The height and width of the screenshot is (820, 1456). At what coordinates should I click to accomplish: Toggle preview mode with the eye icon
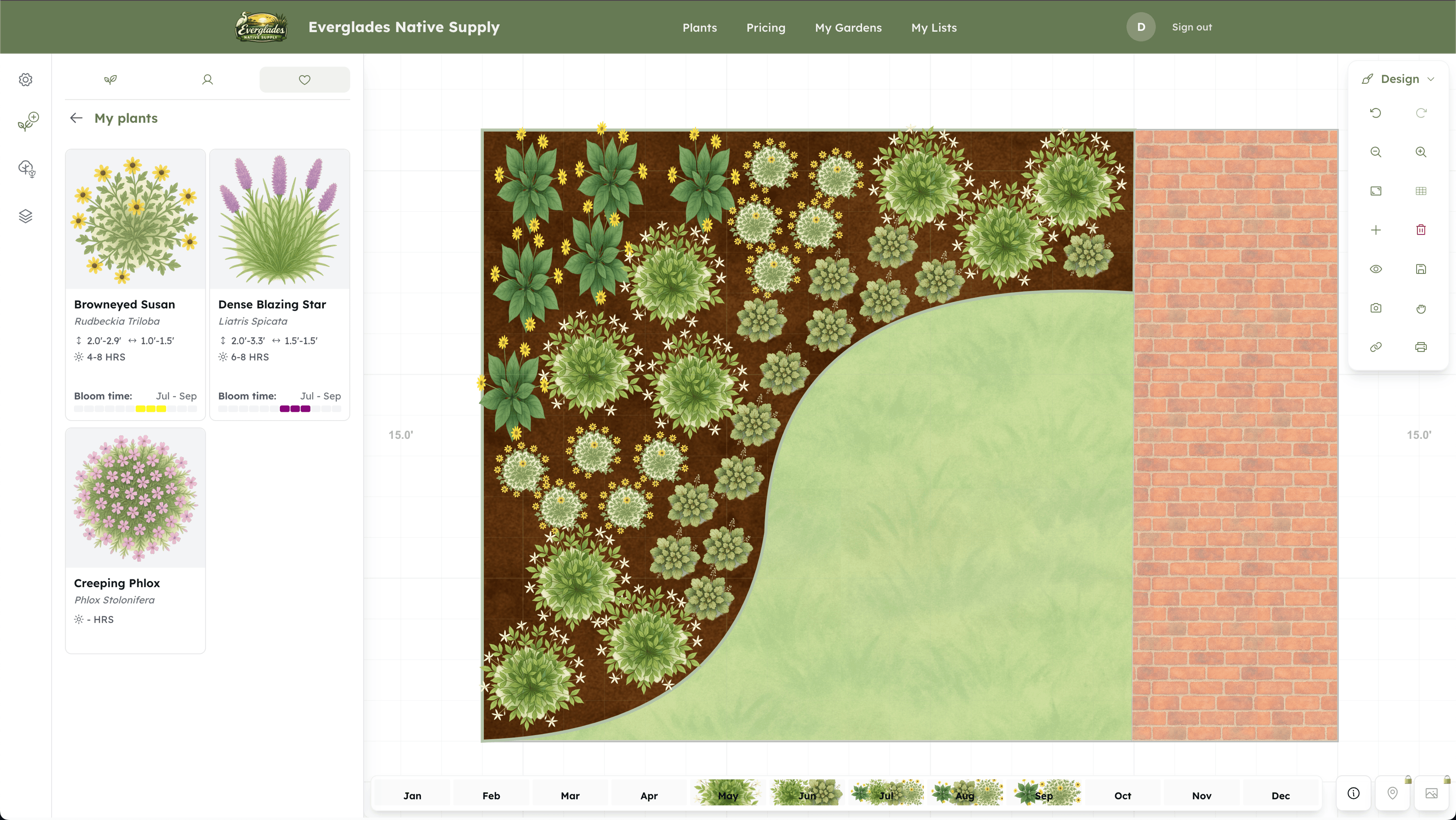coord(1376,269)
